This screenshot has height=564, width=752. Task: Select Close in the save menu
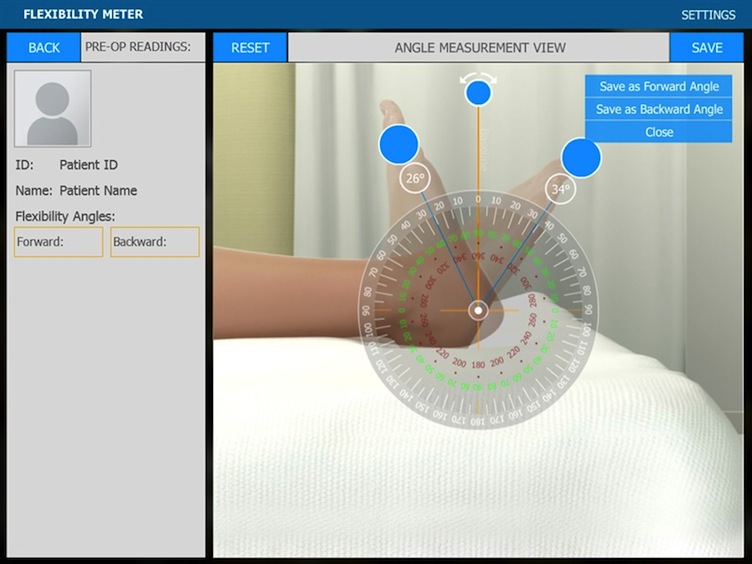[x=658, y=132]
